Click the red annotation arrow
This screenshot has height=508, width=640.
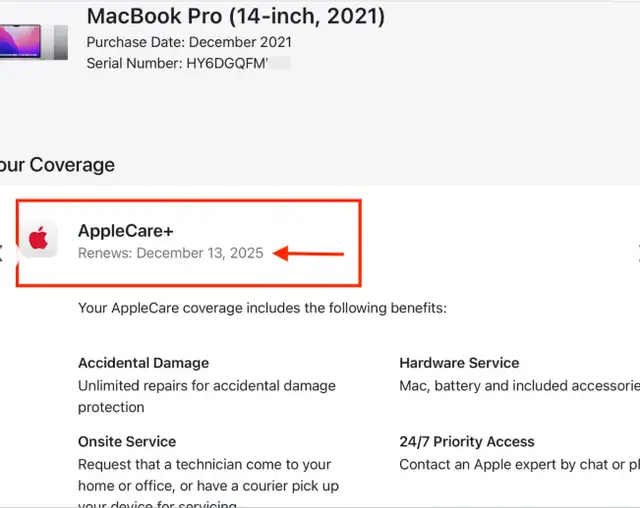(308, 253)
